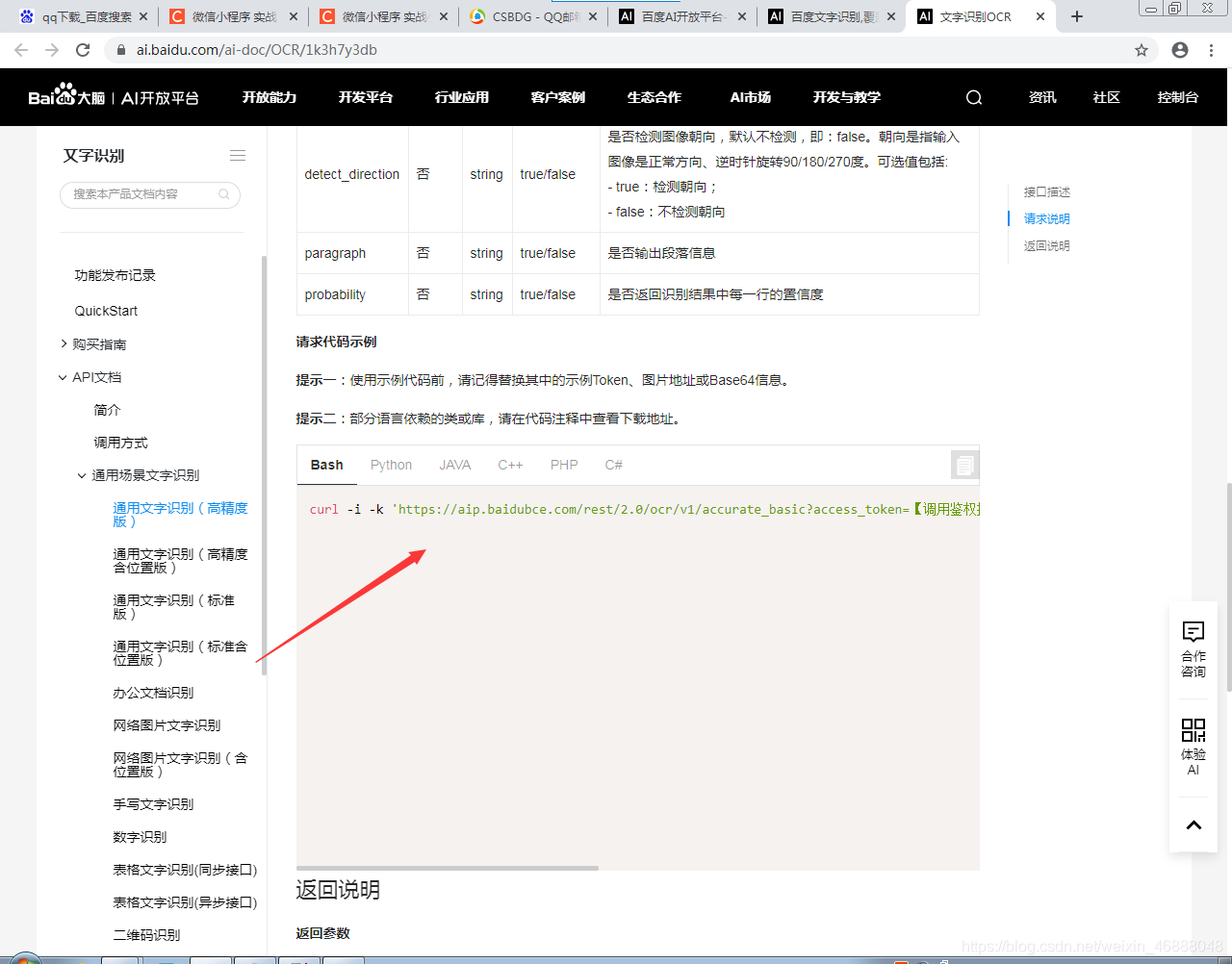Viewport: 1232px width, 964px height.
Task: Open 开发与教学 menu in header
Action: (x=847, y=97)
